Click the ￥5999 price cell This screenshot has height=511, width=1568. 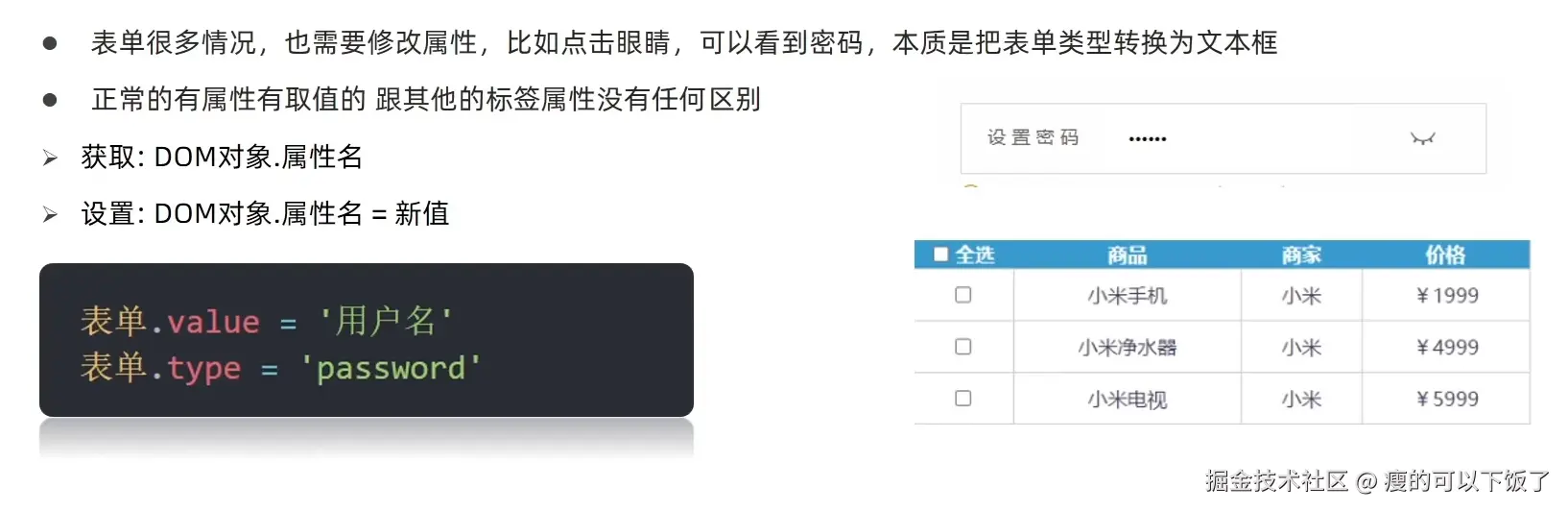coord(1447,400)
